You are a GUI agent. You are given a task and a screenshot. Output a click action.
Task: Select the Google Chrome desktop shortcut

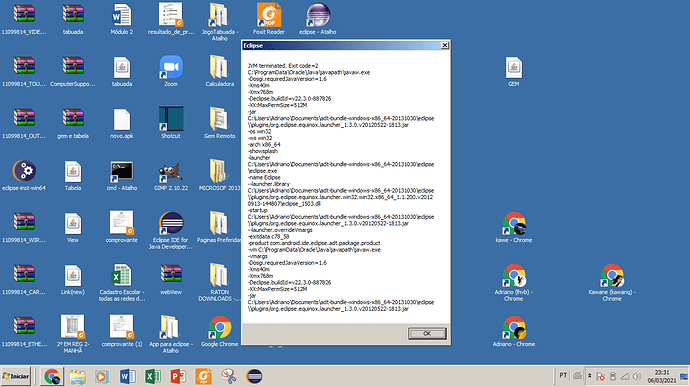[220, 332]
